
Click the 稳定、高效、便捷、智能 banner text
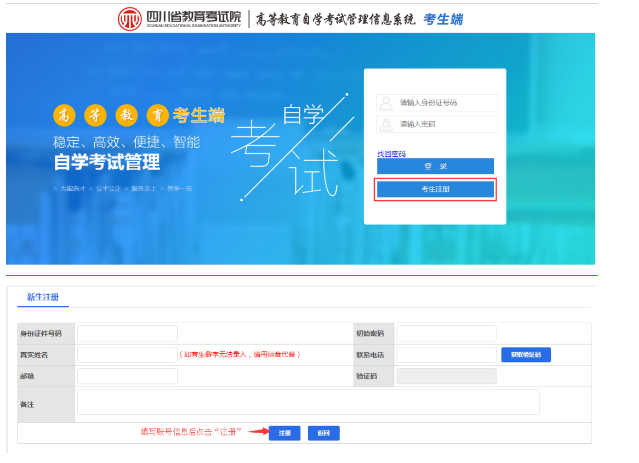(x=126, y=142)
